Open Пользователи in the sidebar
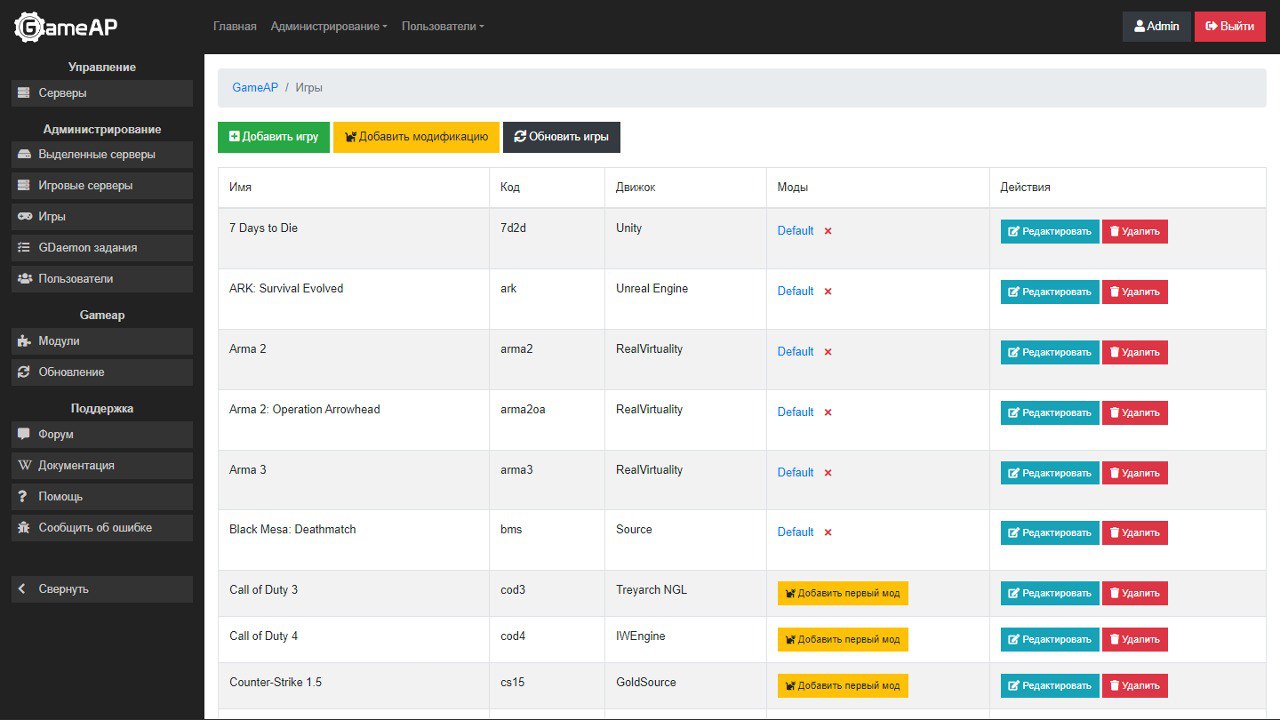1280x720 pixels. click(x=102, y=279)
